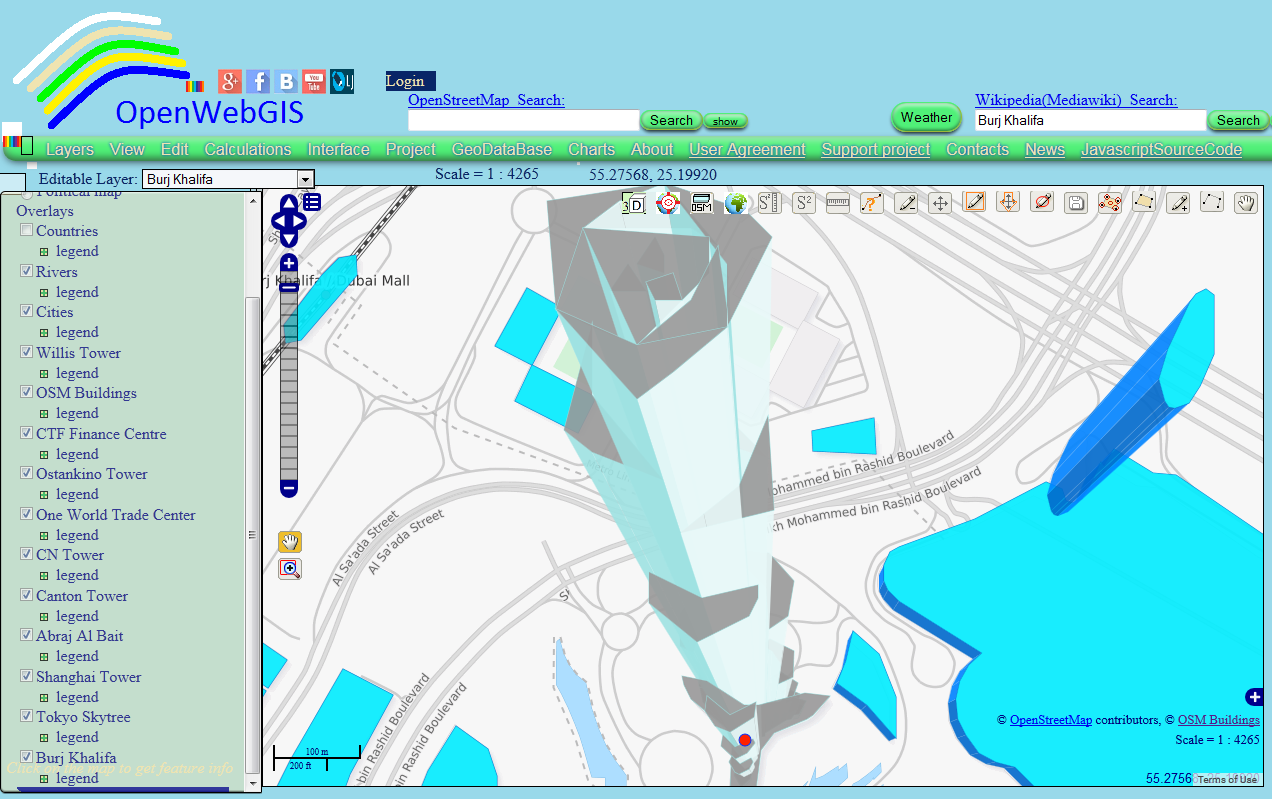The width and height of the screenshot is (1272, 799).
Task: Open the measure distance ruler tool
Action: tap(838, 202)
